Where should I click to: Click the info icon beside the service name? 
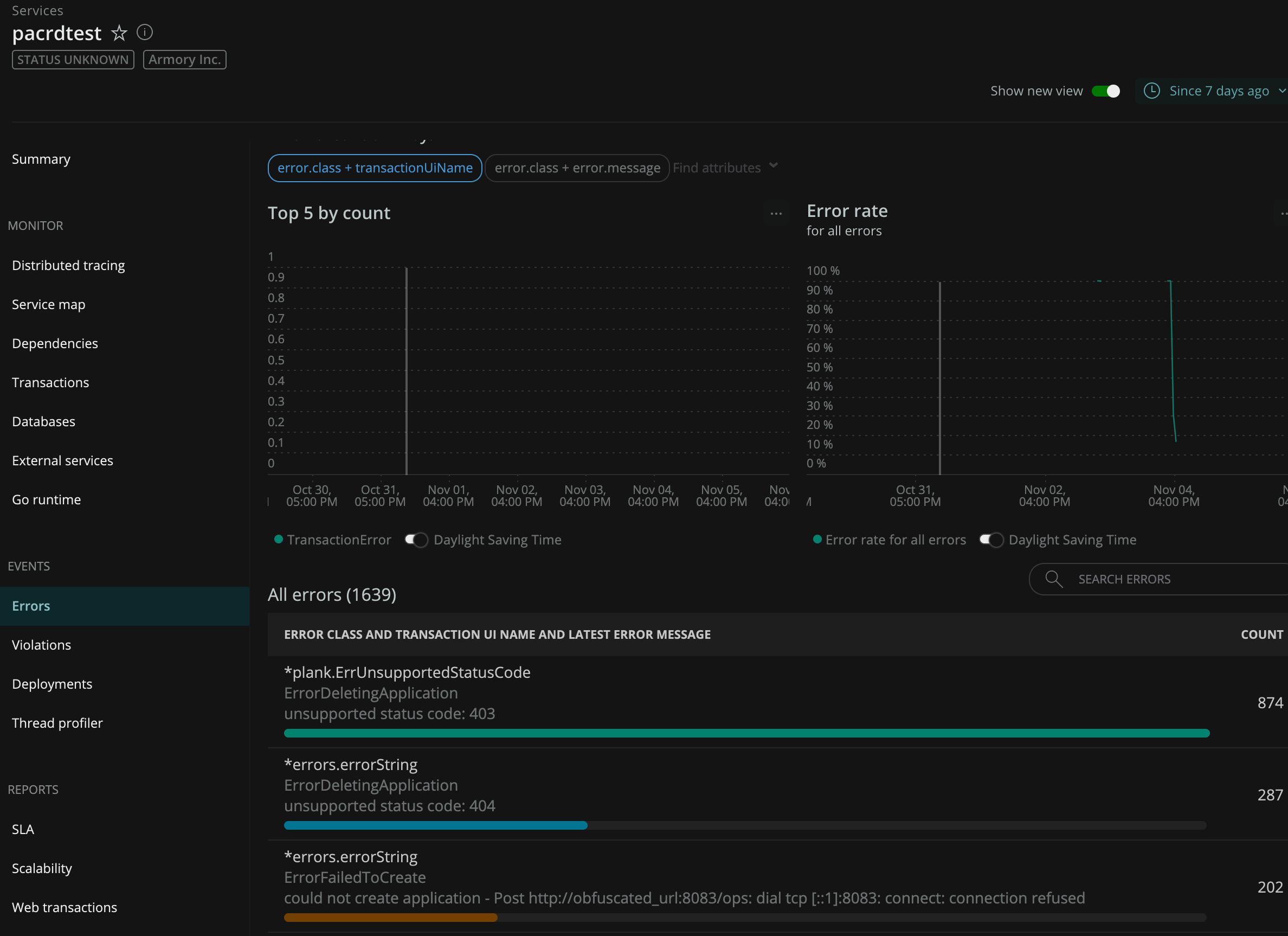(x=145, y=33)
